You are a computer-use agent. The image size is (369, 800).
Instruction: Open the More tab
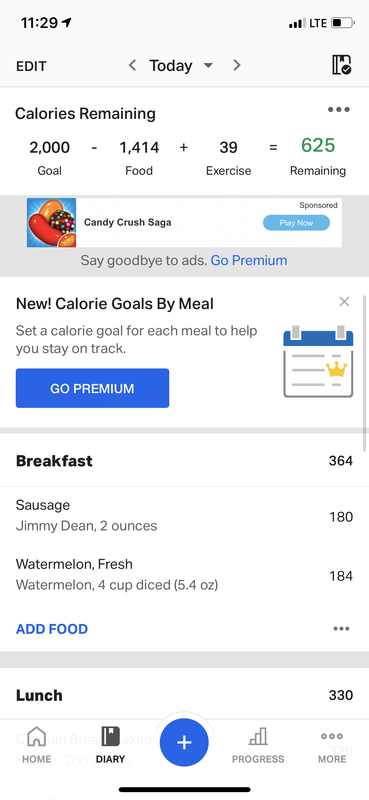(x=332, y=745)
